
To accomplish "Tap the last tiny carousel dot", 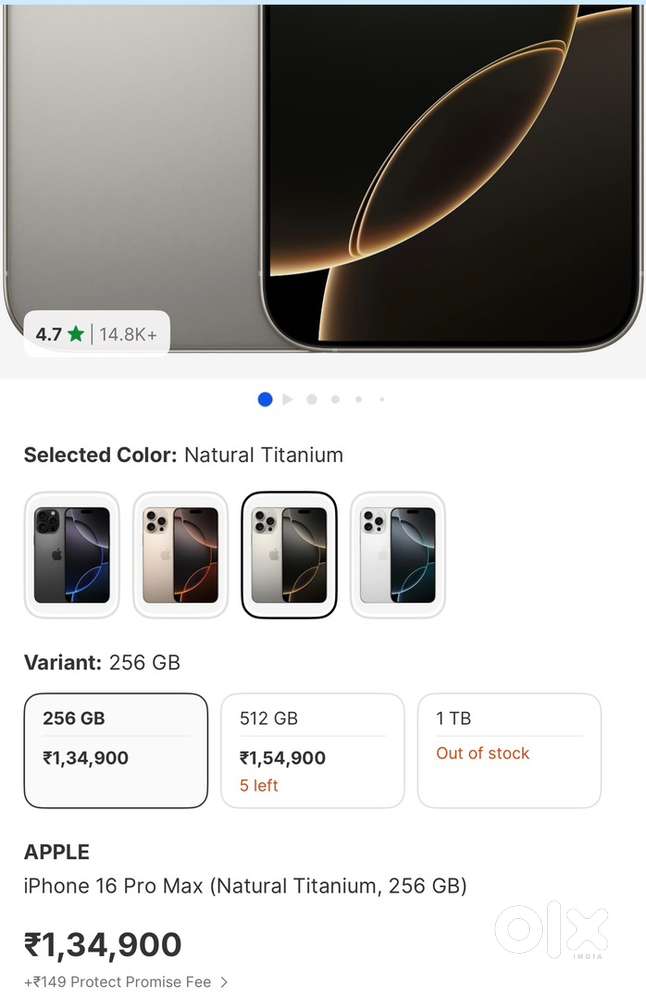I will pyautogui.click(x=381, y=399).
